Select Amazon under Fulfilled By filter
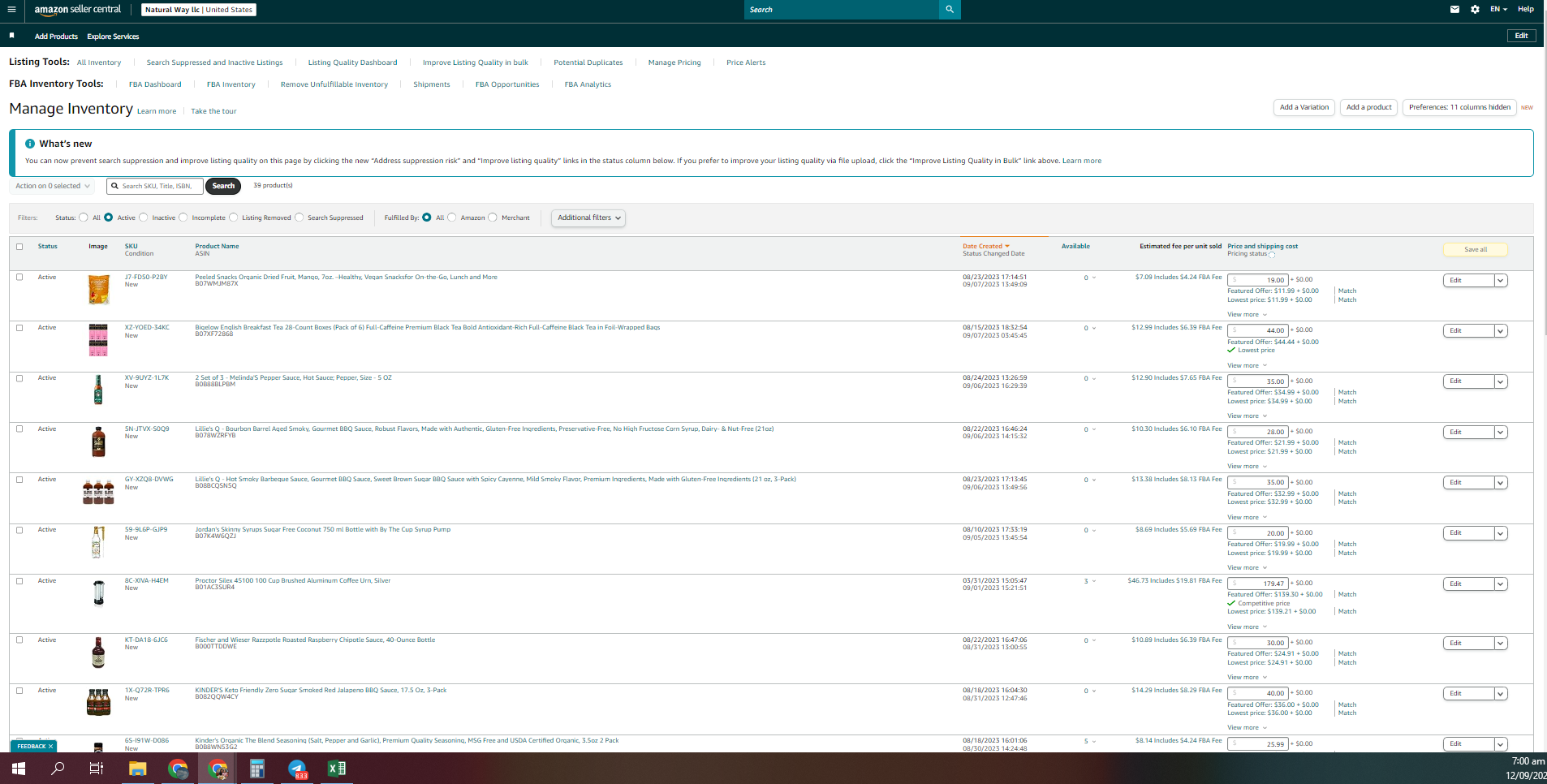1547x784 pixels. click(452, 218)
